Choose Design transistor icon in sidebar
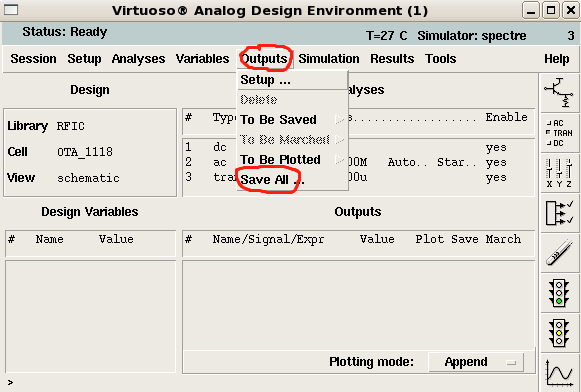Image resolution: width=581 pixels, height=392 pixels. pos(560,93)
